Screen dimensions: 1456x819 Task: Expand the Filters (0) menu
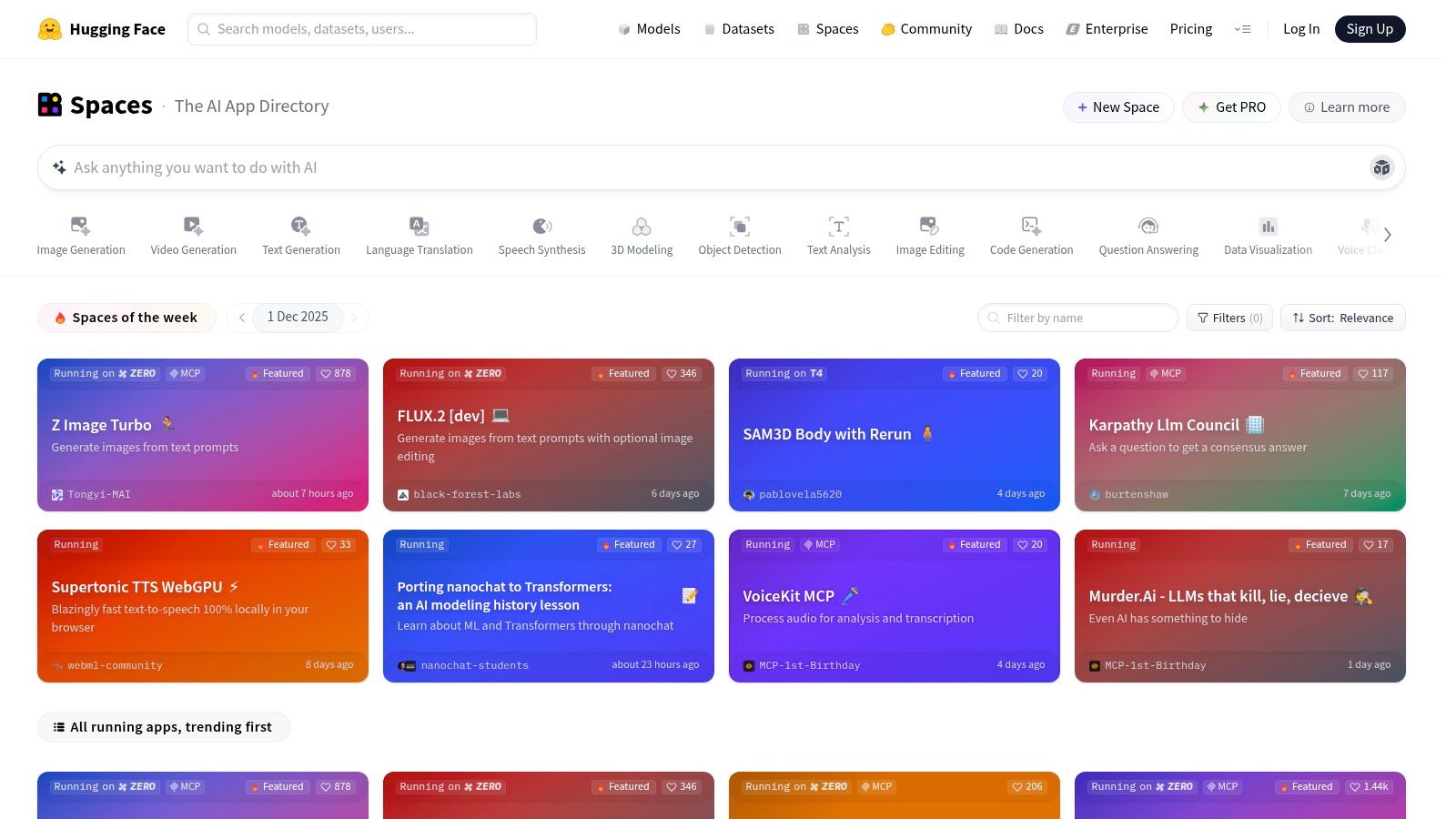point(1229,318)
